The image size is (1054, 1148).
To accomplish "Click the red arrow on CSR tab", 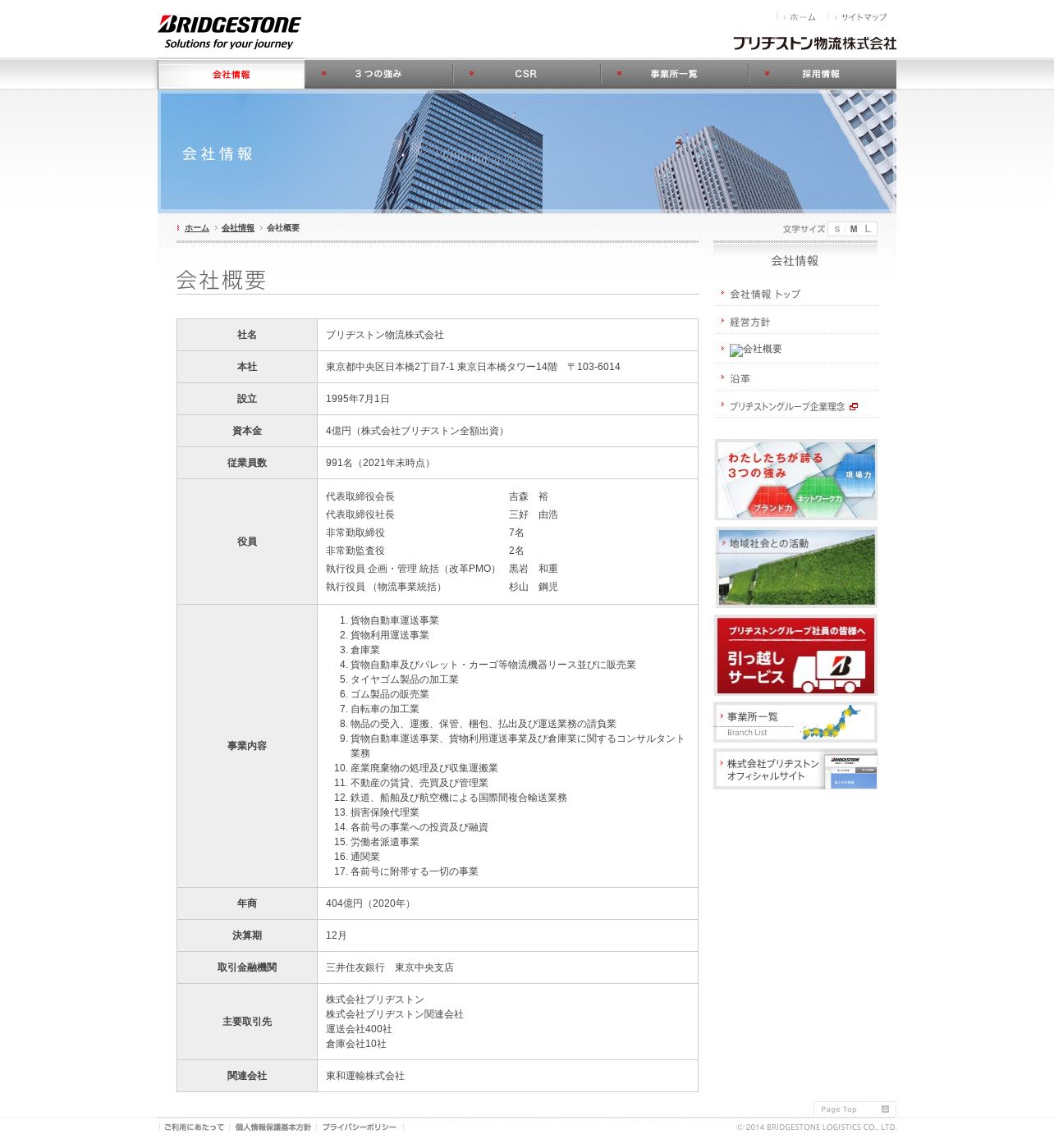I will point(472,74).
